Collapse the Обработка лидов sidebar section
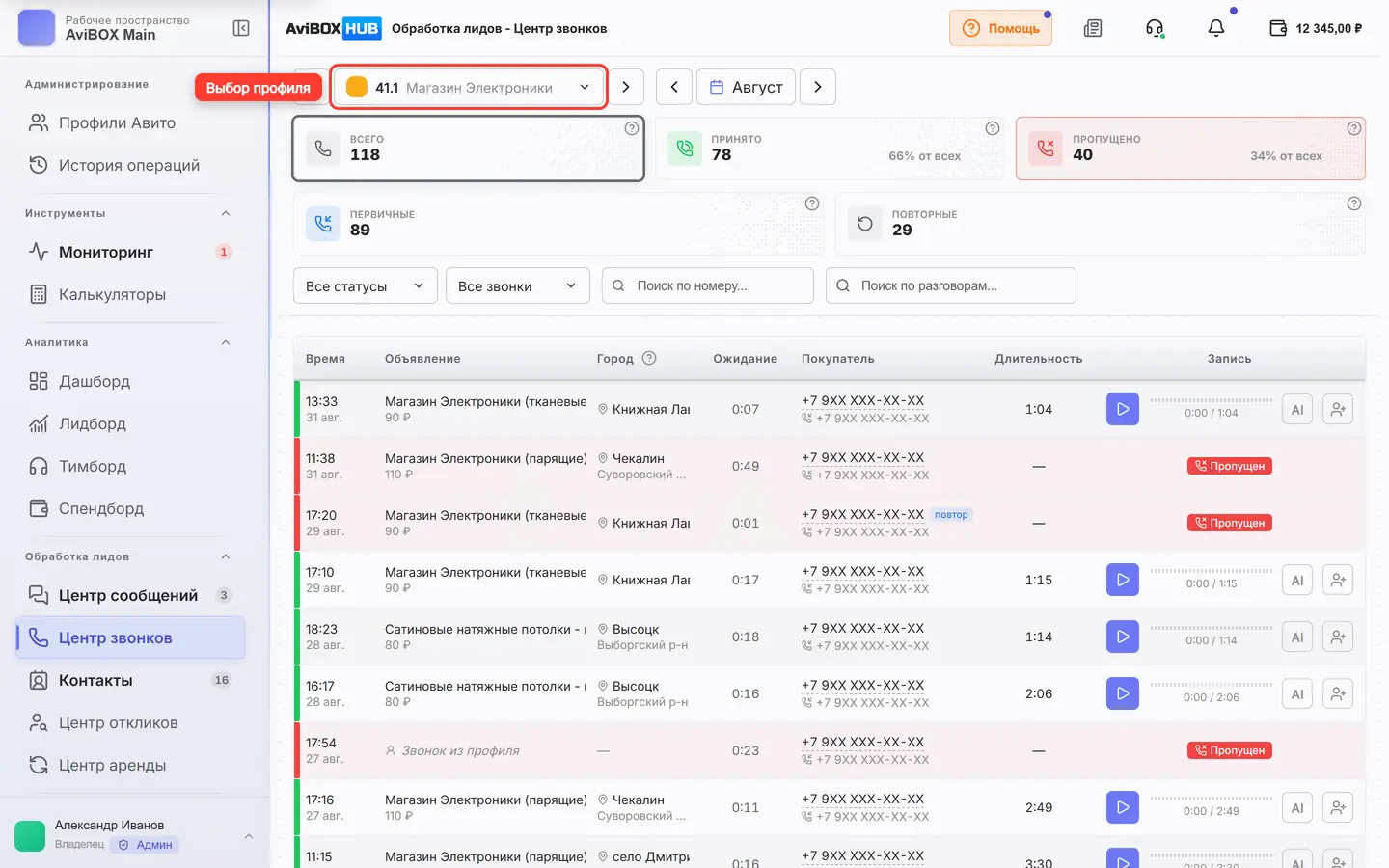The height and width of the screenshot is (868, 1389). click(x=226, y=556)
